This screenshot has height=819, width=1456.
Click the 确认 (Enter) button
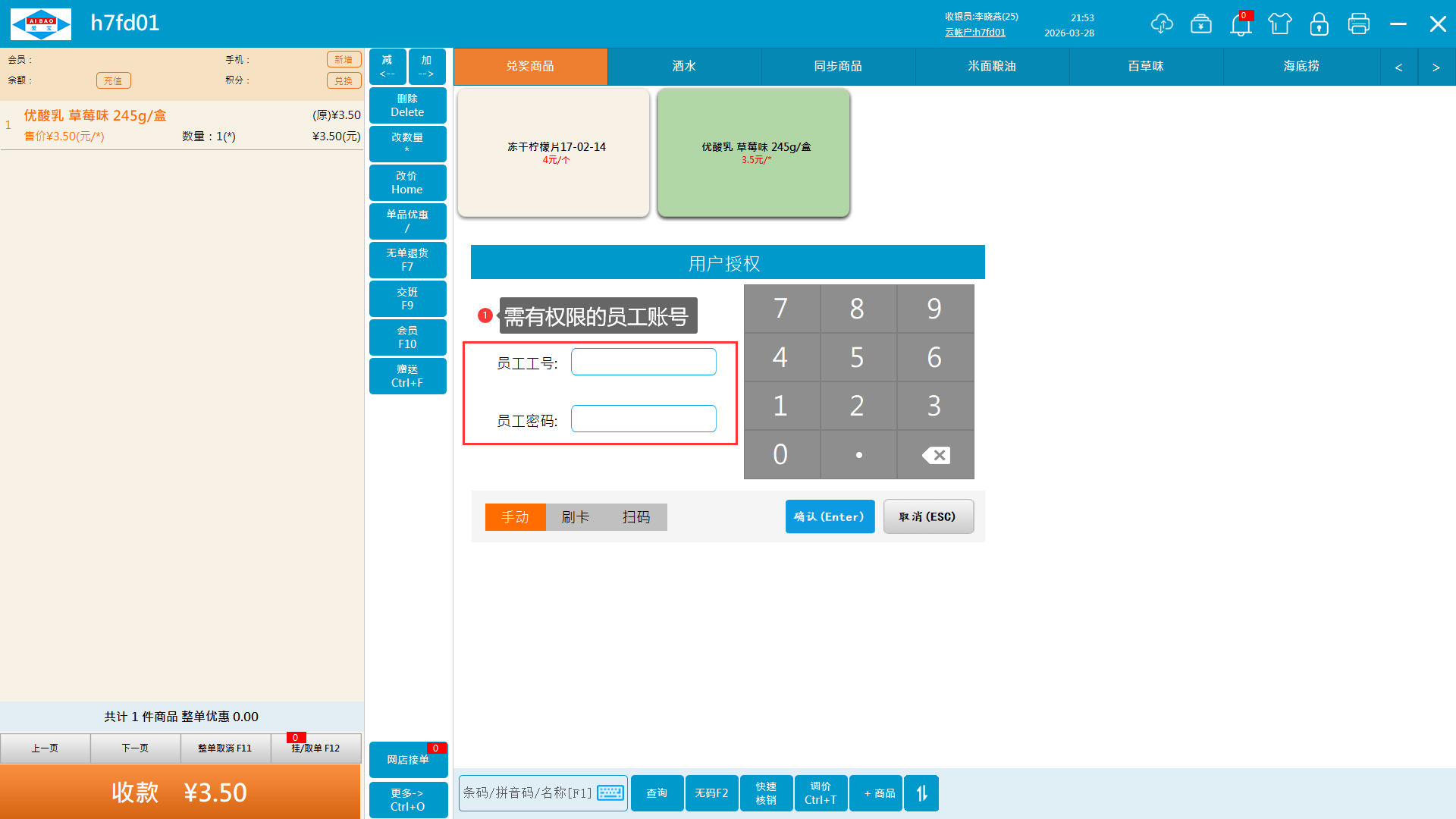[x=830, y=516]
